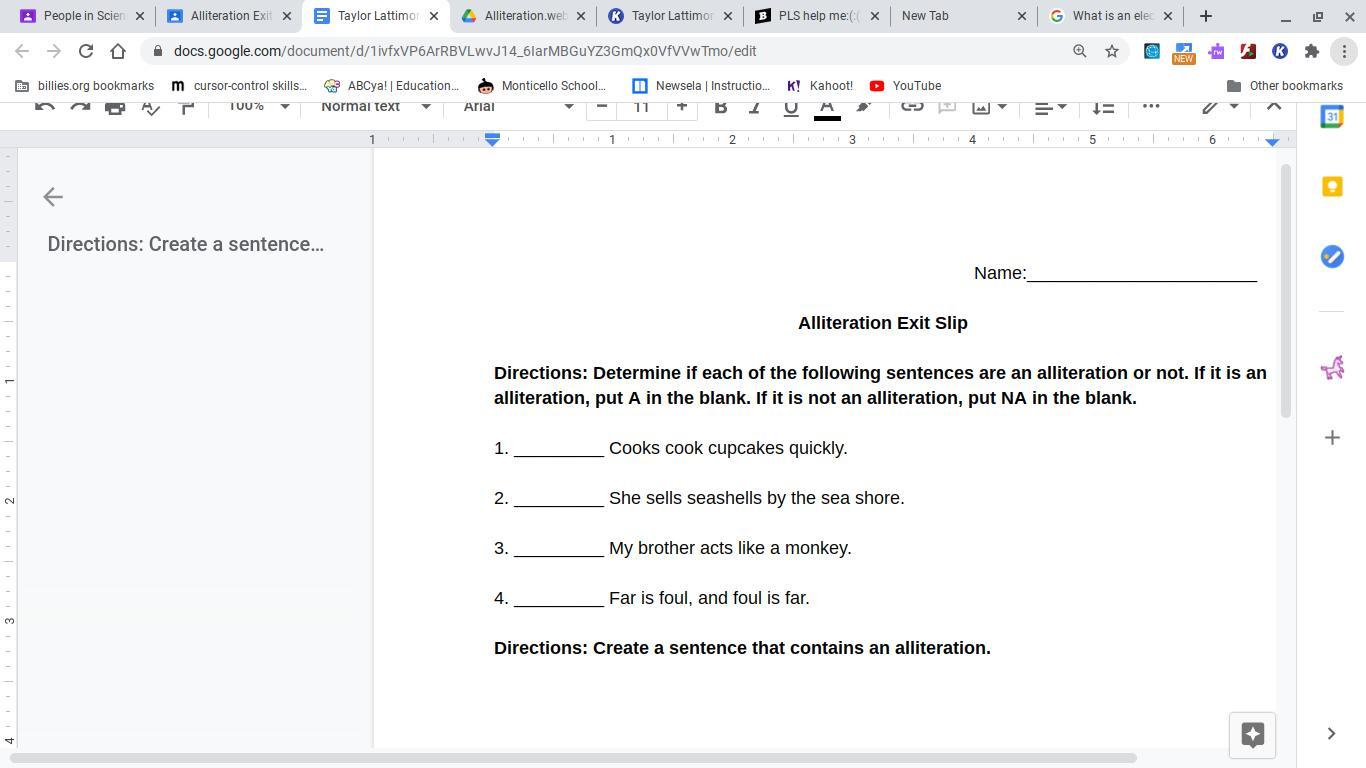Click the blank beside 'Cooks cook cupcakes quickly.'

(x=559, y=449)
